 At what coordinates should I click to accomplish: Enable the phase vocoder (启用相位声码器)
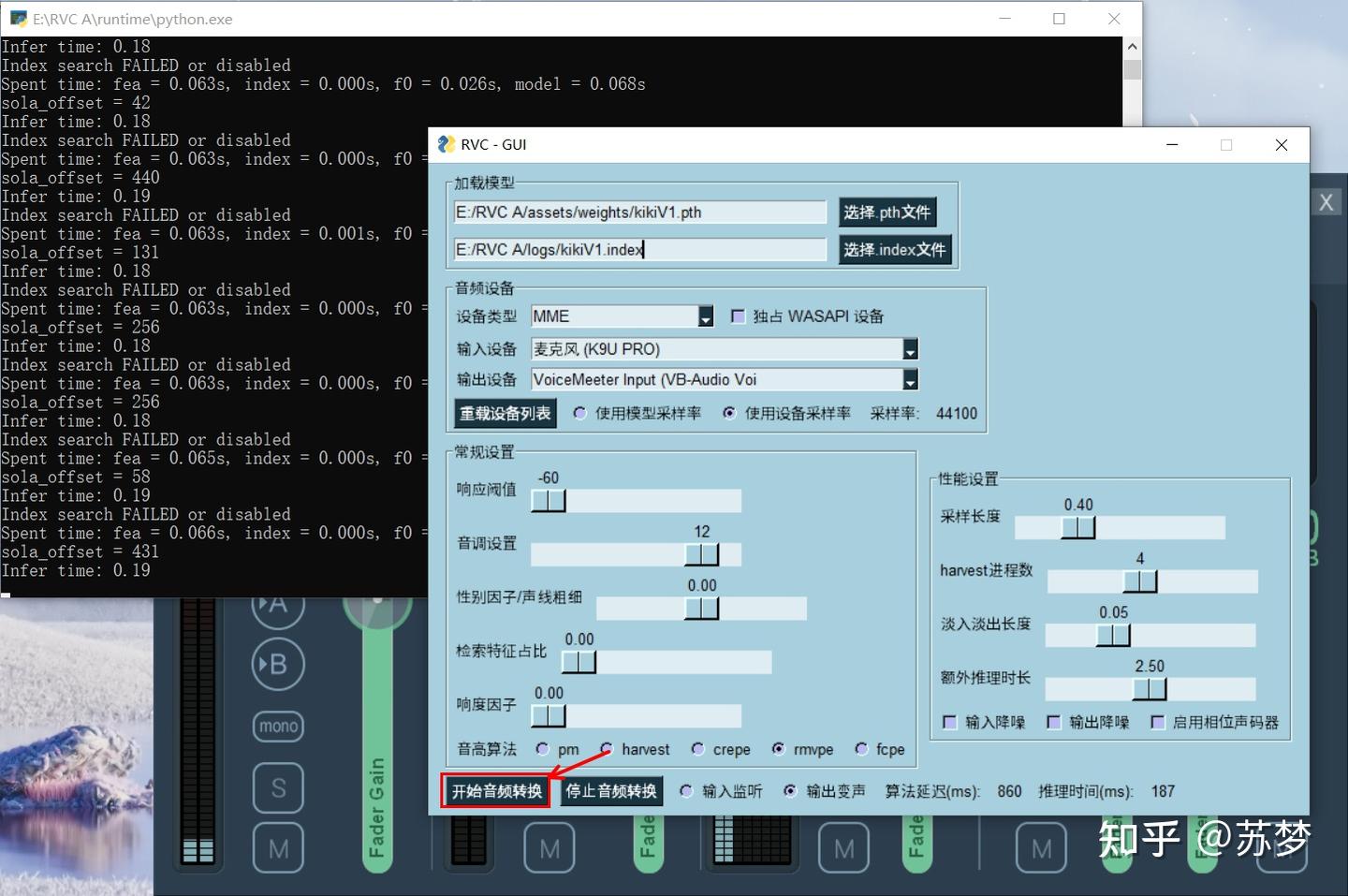[1160, 722]
